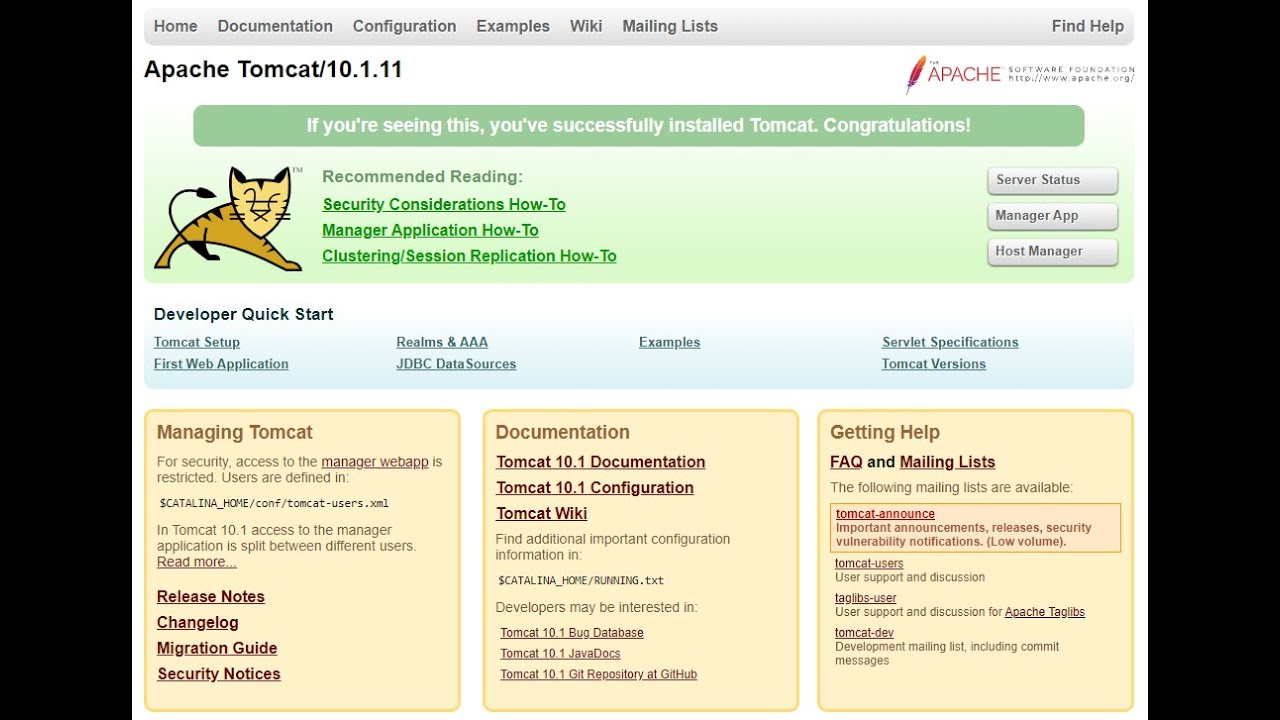Viewport: 1280px width, 720px height.
Task: Click the Host Manager button
Action: pyautogui.click(x=1052, y=252)
